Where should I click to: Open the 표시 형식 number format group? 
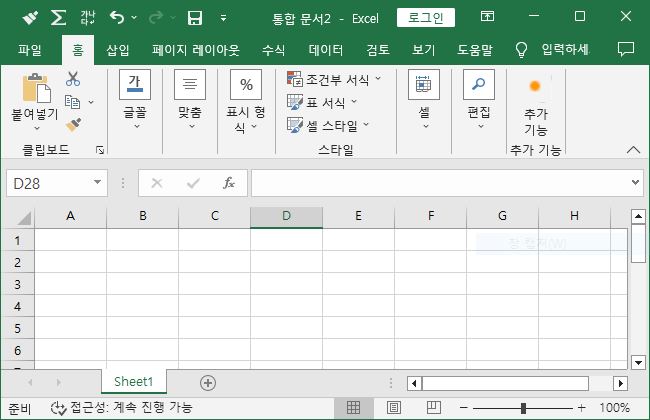pos(245,102)
